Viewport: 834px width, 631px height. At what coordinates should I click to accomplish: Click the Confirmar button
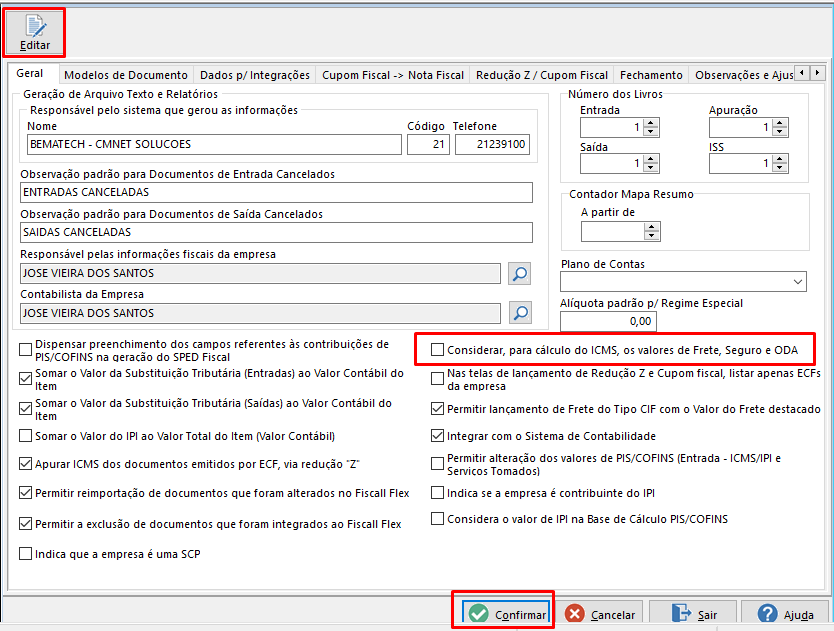506,613
